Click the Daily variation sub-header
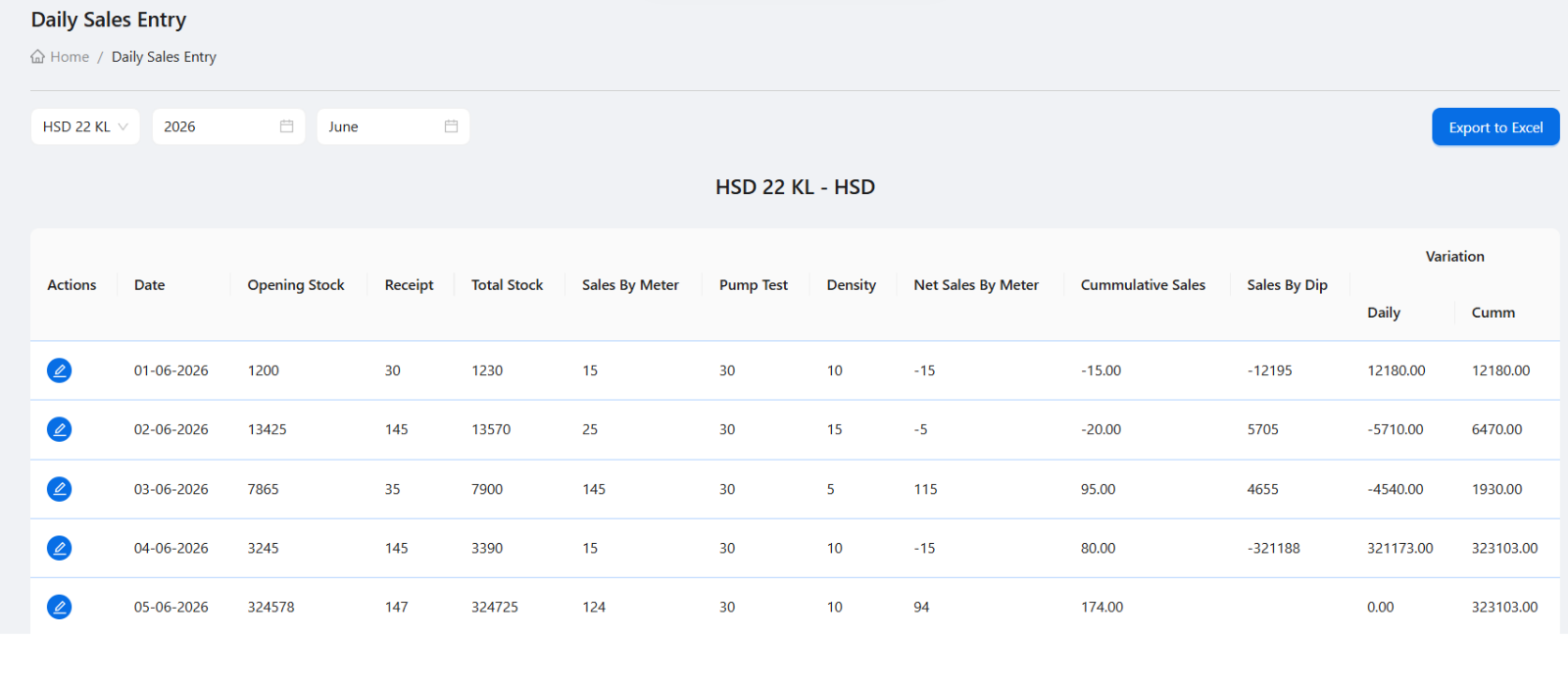Image resolution: width=1568 pixels, height=686 pixels. click(1383, 313)
